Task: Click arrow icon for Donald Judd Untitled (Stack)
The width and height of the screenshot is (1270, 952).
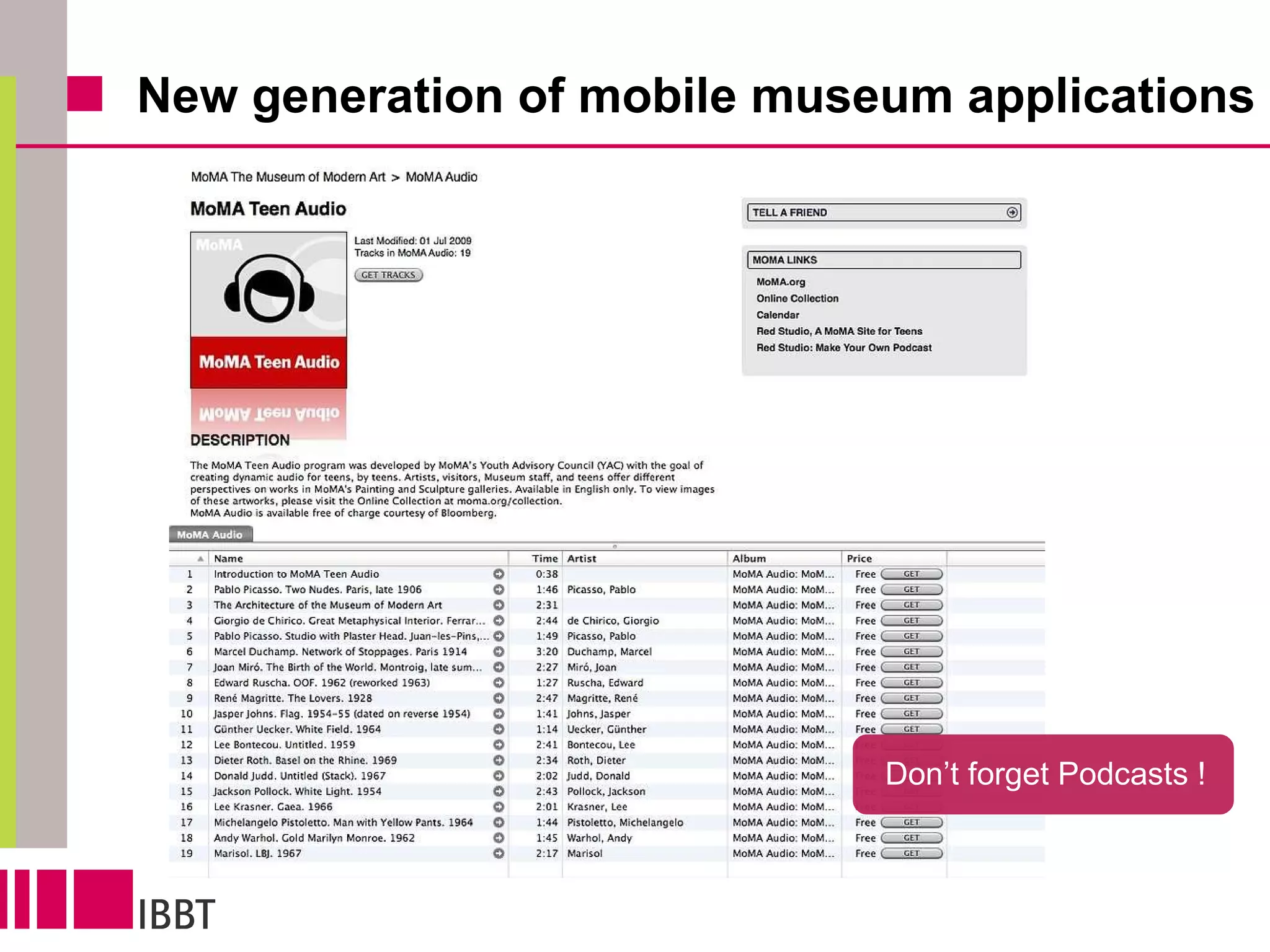Action: pyautogui.click(x=499, y=776)
